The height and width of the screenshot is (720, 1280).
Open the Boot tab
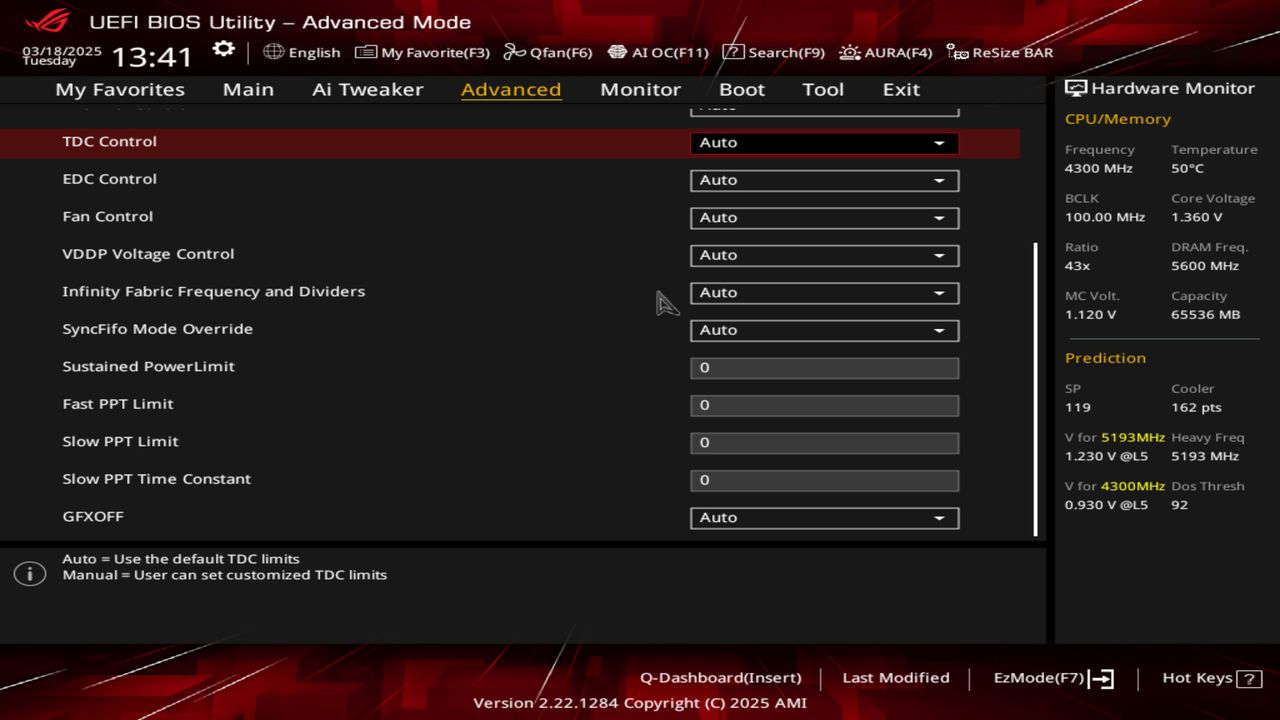[742, 89]
